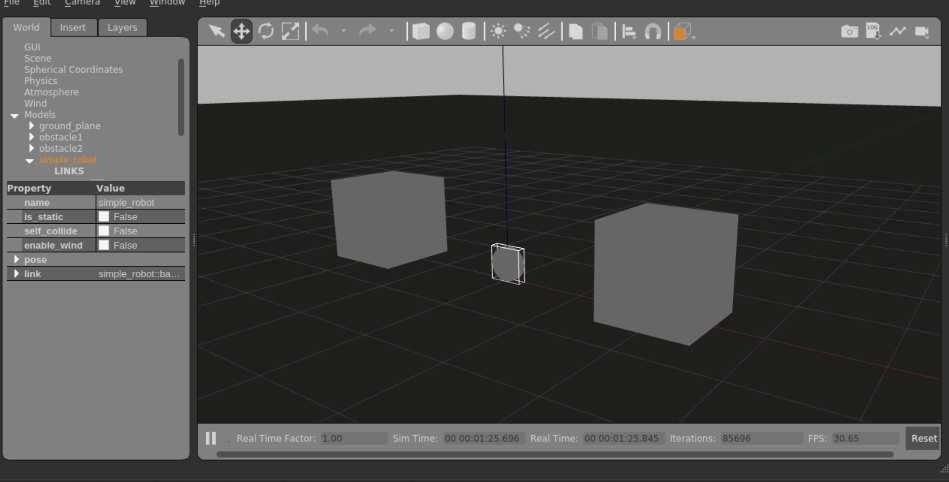Image resolution: width=949 pixels, height=482 pixels.
Task: Collapse the Models tree node
Action: coord(15,115)
